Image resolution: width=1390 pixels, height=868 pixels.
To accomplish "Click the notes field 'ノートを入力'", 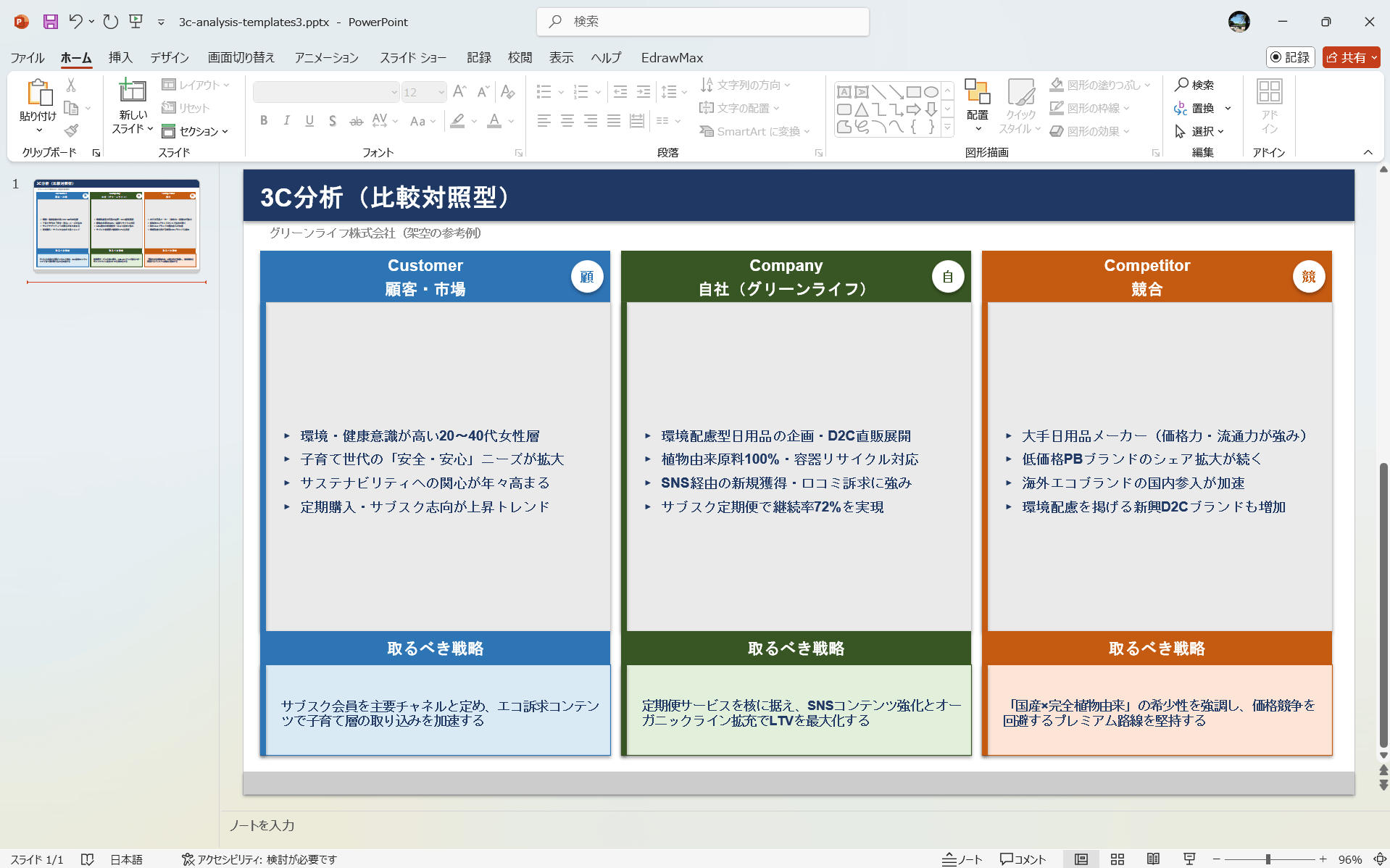I will coord(262,825).
